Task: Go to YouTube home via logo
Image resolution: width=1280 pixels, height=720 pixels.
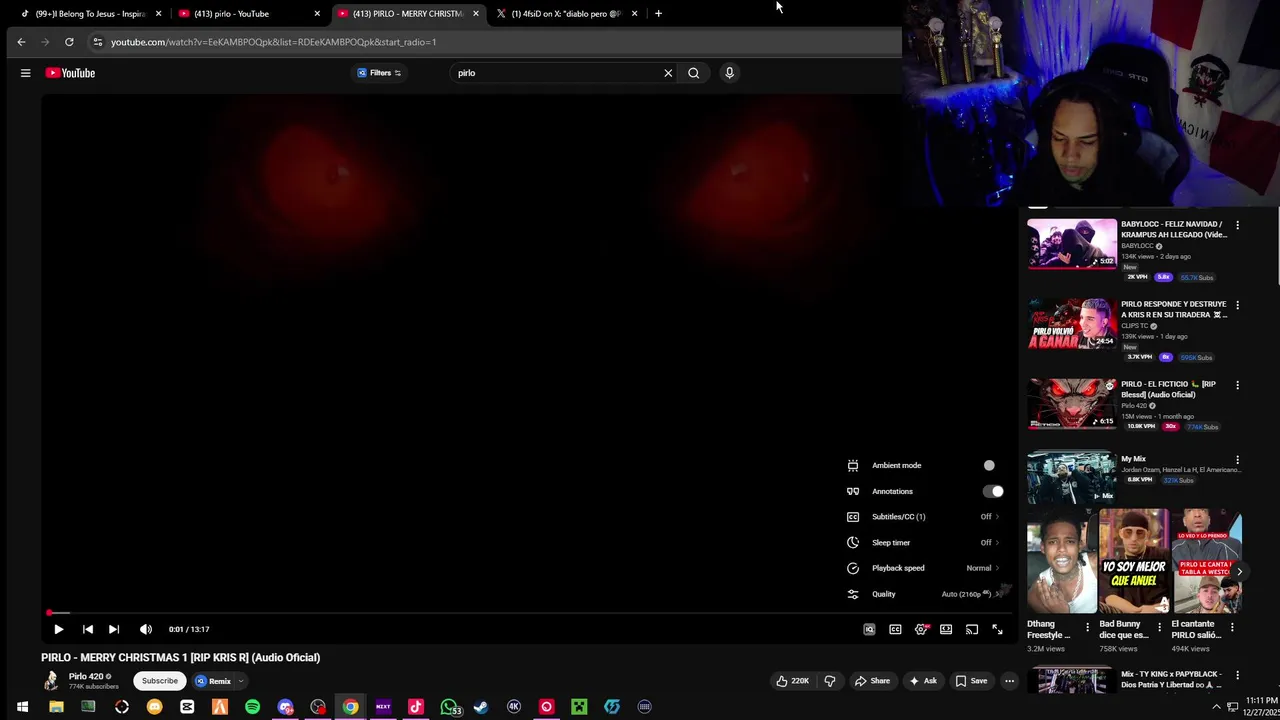Action: (70, 73)
